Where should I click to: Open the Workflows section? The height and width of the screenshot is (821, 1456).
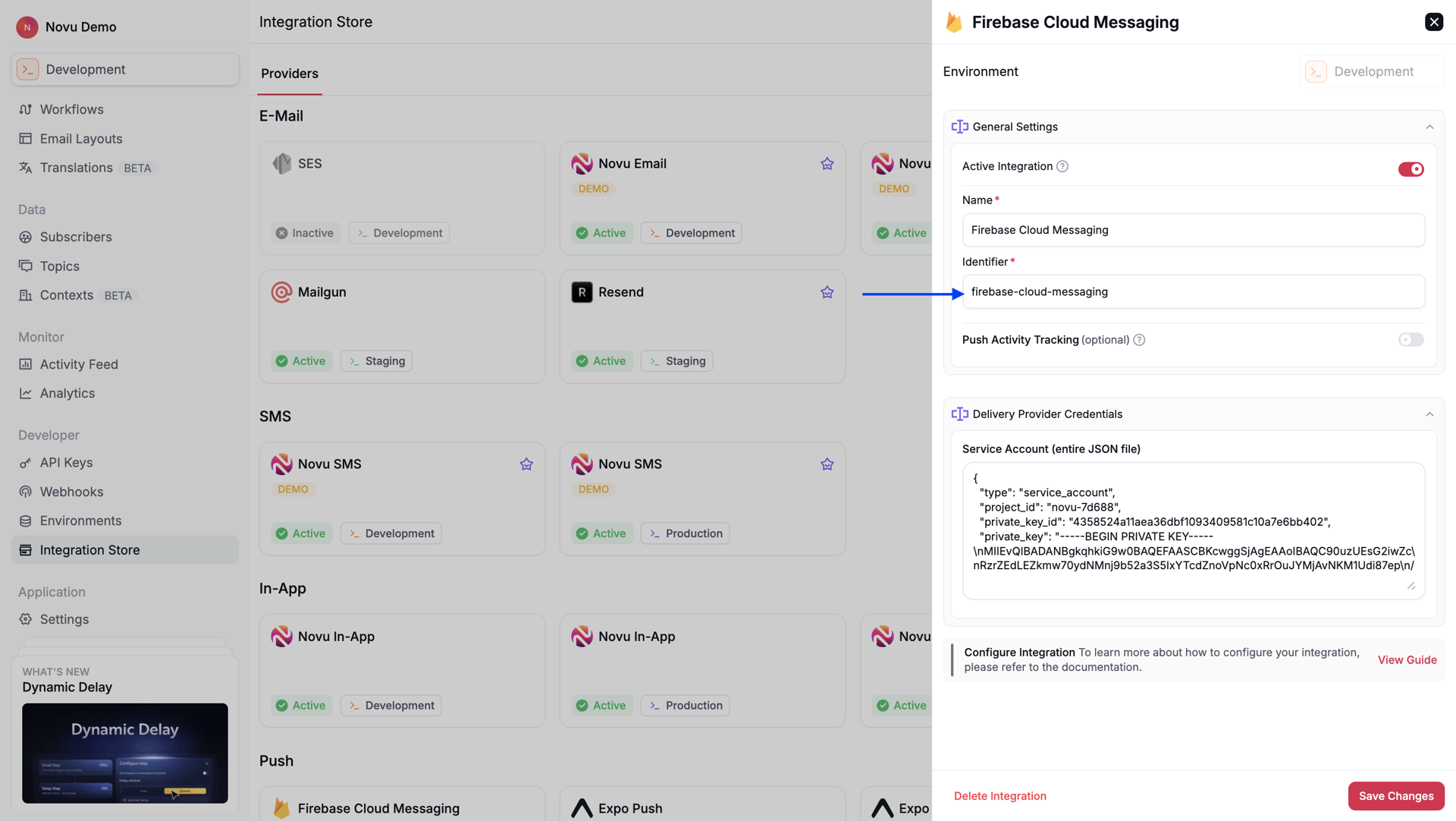pyautogui.click(x=72, y=109)
